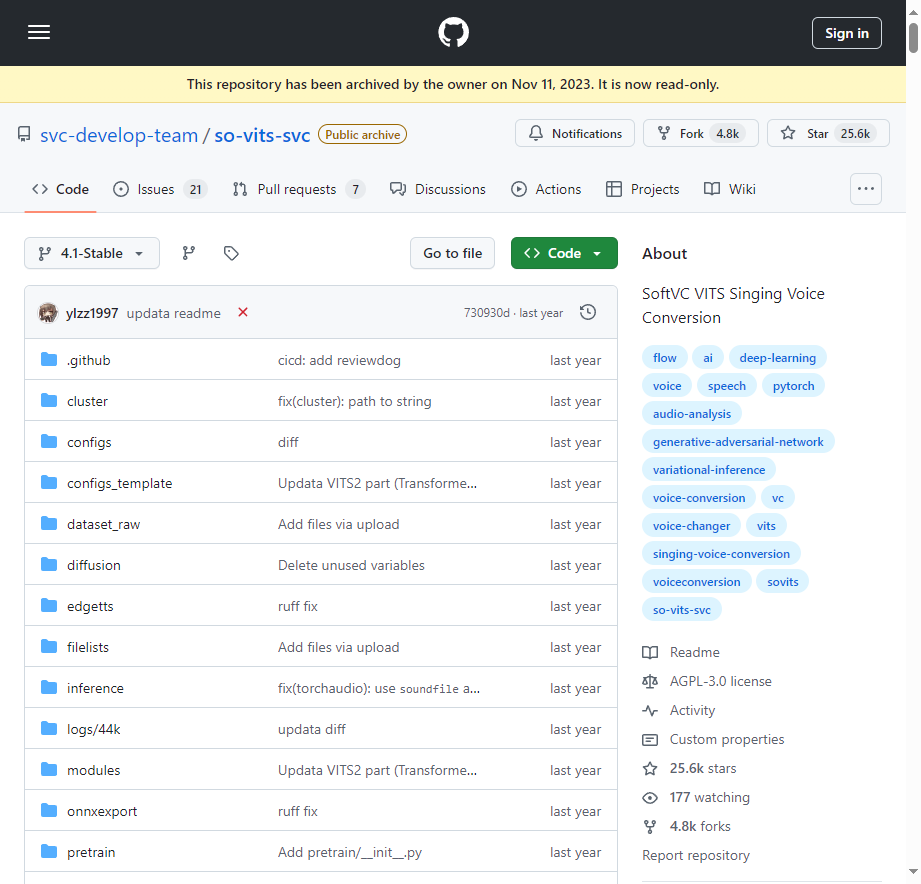Open the Wiki tab
This screenshot has height=884, width=921.
(730, 189)
